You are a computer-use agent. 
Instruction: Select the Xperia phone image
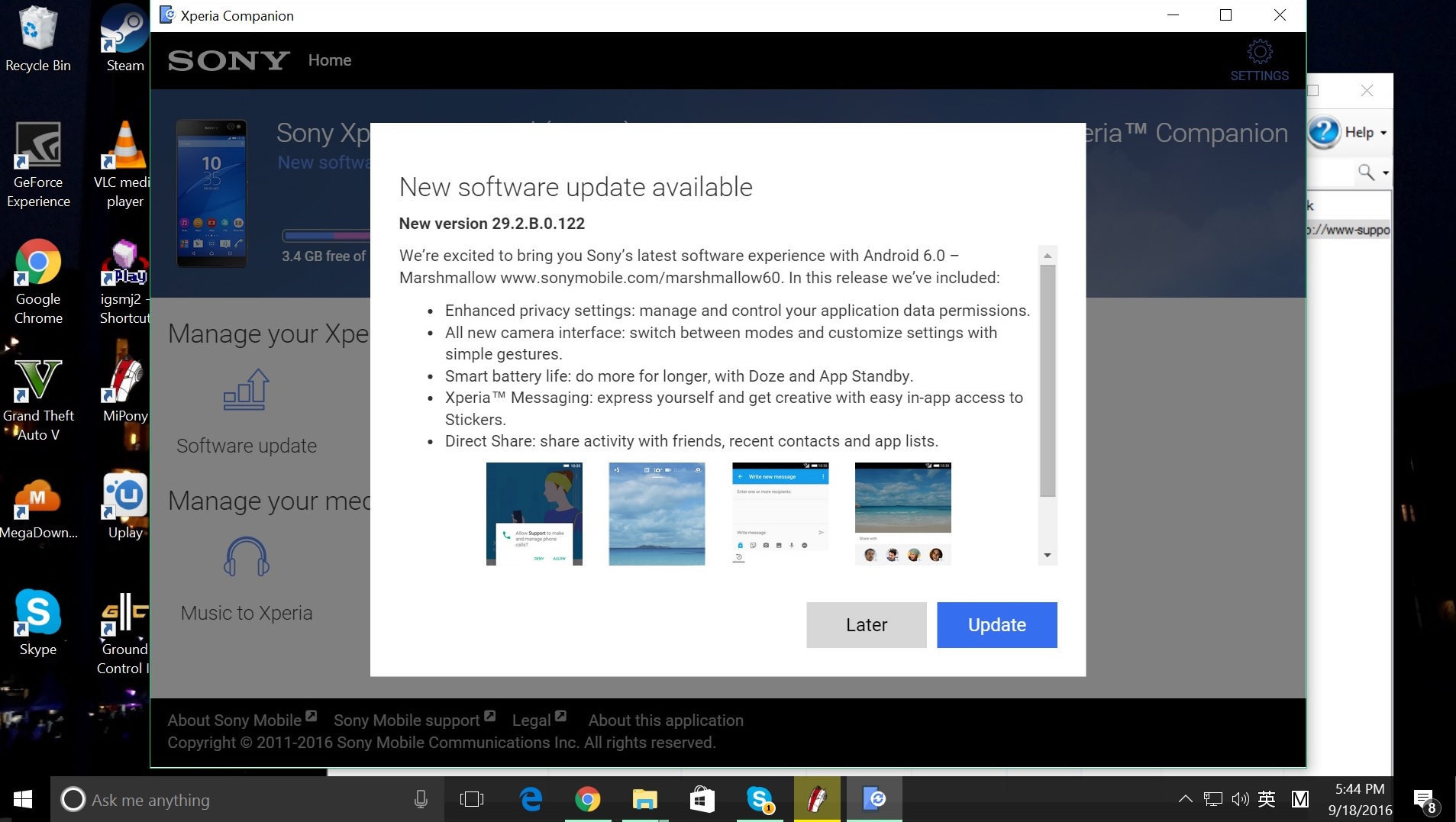[211, 193]
